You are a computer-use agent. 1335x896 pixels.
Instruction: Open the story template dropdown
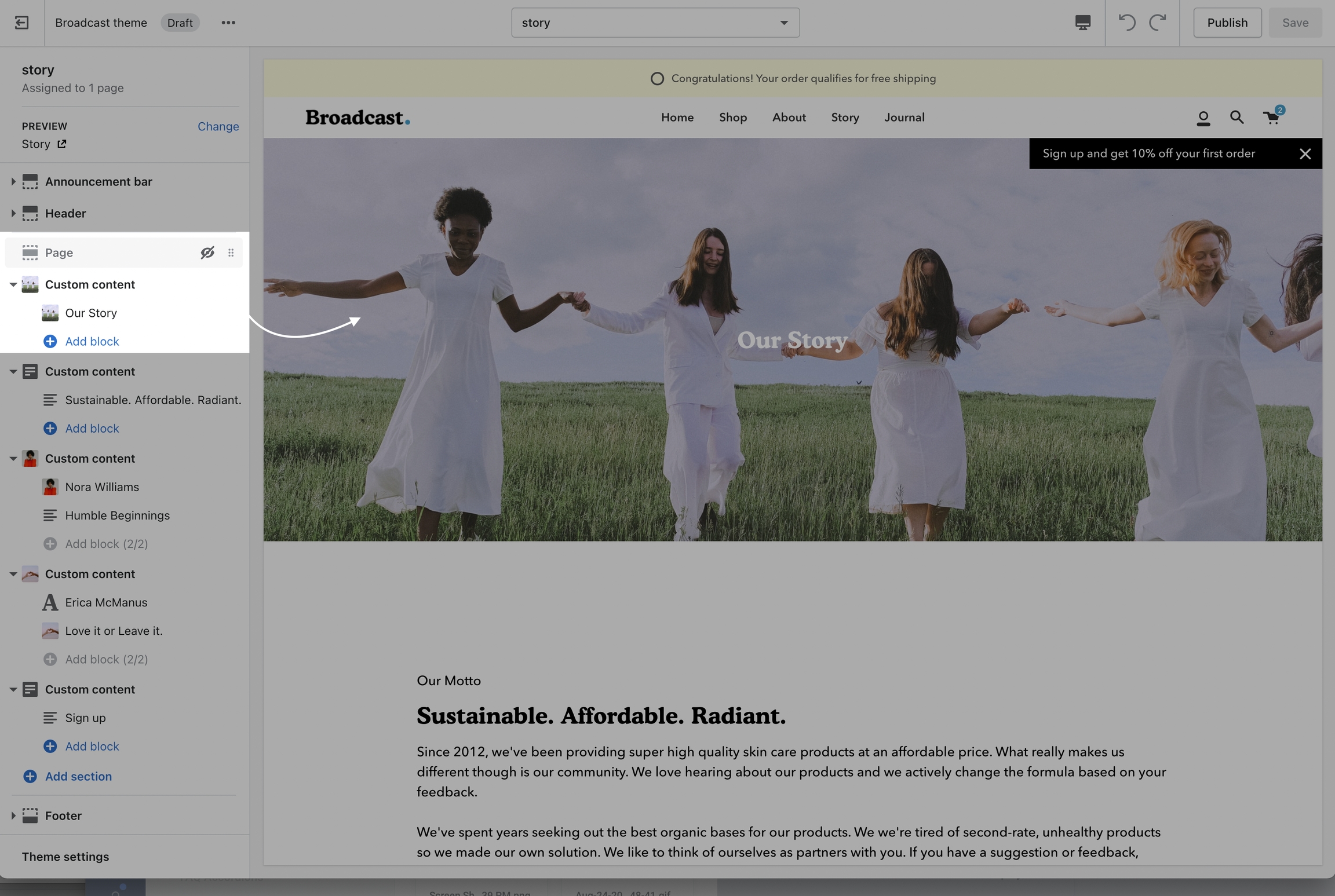pyautogui.click(x=655, y=23)
